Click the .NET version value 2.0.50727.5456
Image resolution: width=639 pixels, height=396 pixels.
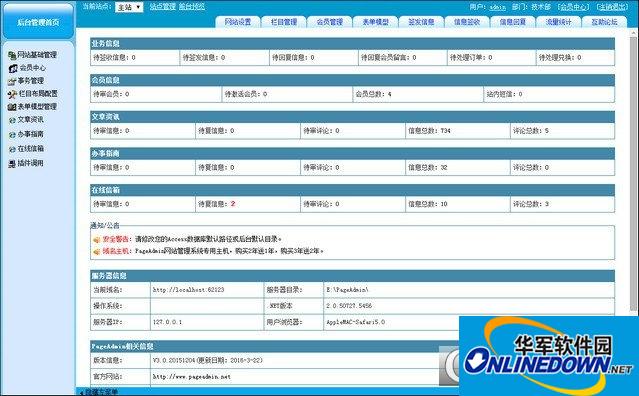point(349,306)
